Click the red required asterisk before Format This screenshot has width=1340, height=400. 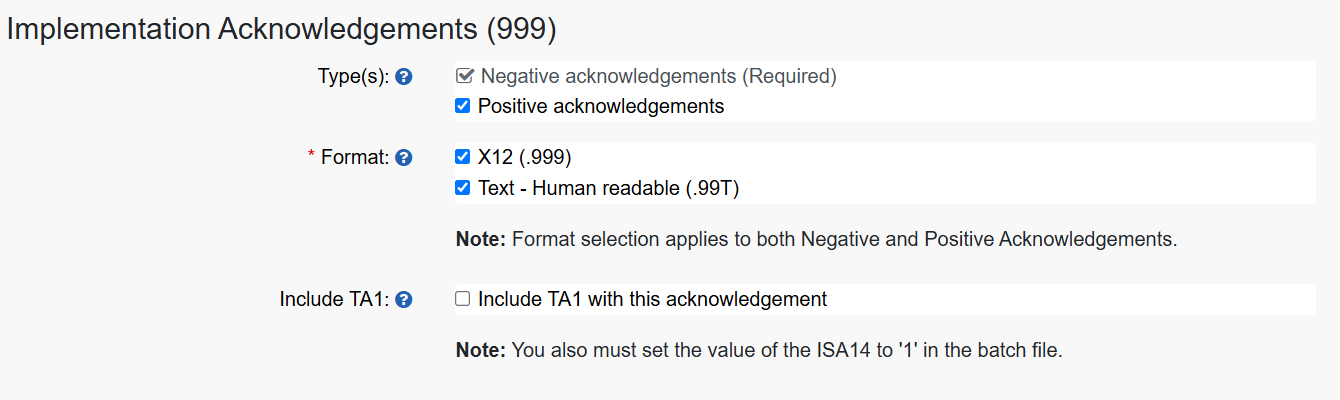pyautogui.click(x=311, y=157)
